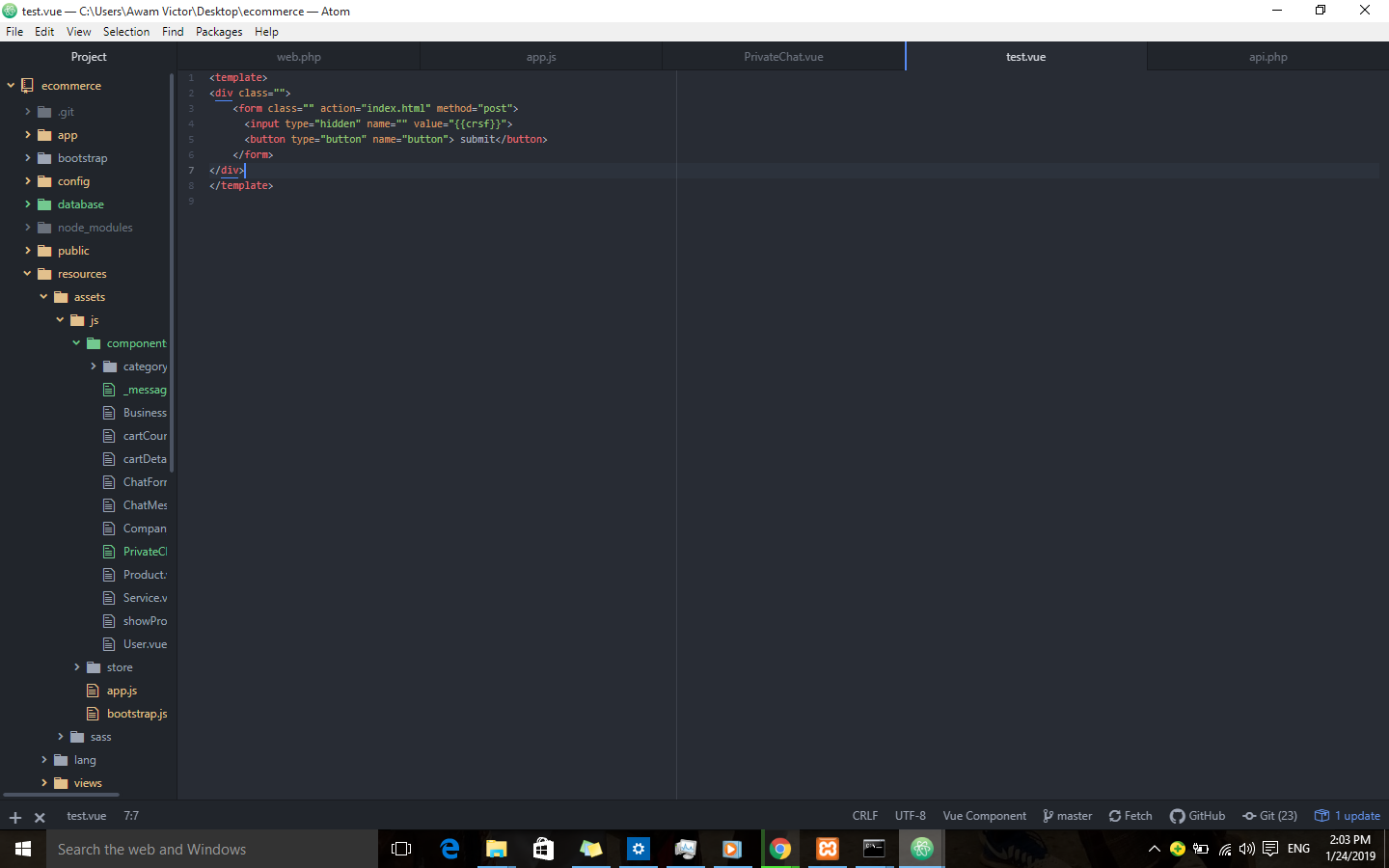1389x868 pixels.
Task: Click the plus icon in status bar
Action: pyautogui.click(x=15, y=818)
